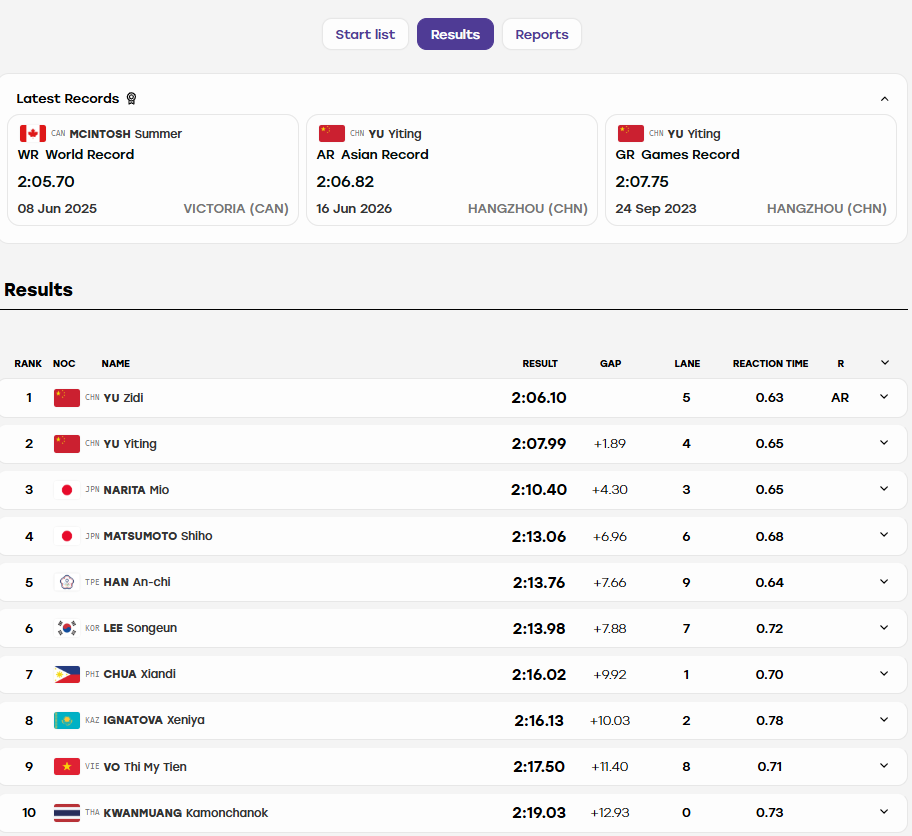This screenshot has width=912, height=836.
Task: Expand details for YU Yiting's result row
Action: point(884,443)
